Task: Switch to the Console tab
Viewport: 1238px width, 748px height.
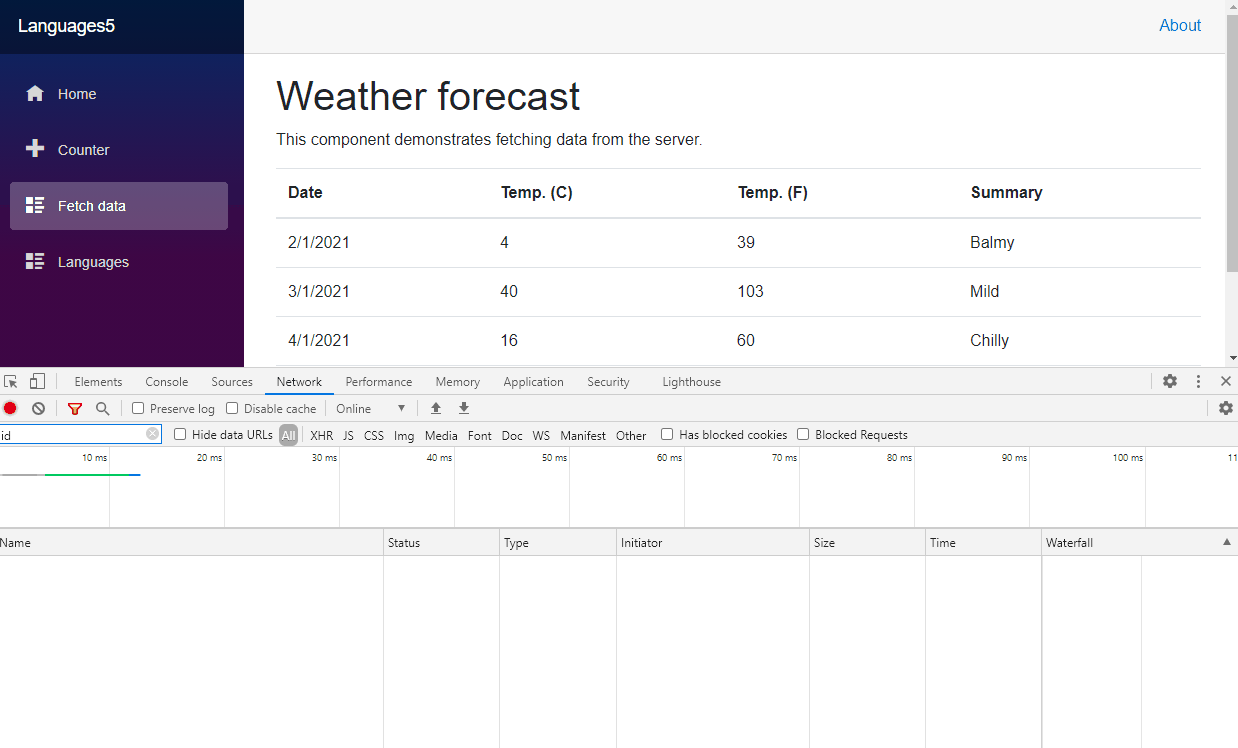Action: (x=166, y=381)
